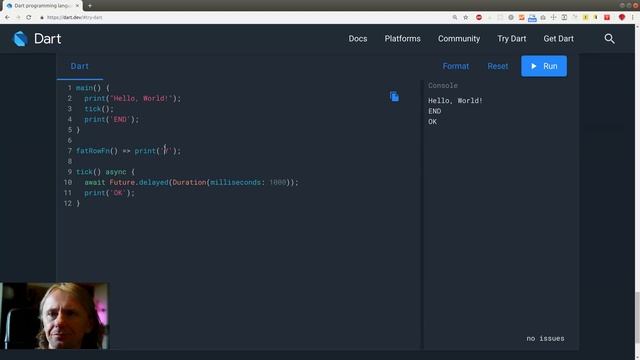
Task: Open the browser three-dot menu
Action: [x=633, y=18]
